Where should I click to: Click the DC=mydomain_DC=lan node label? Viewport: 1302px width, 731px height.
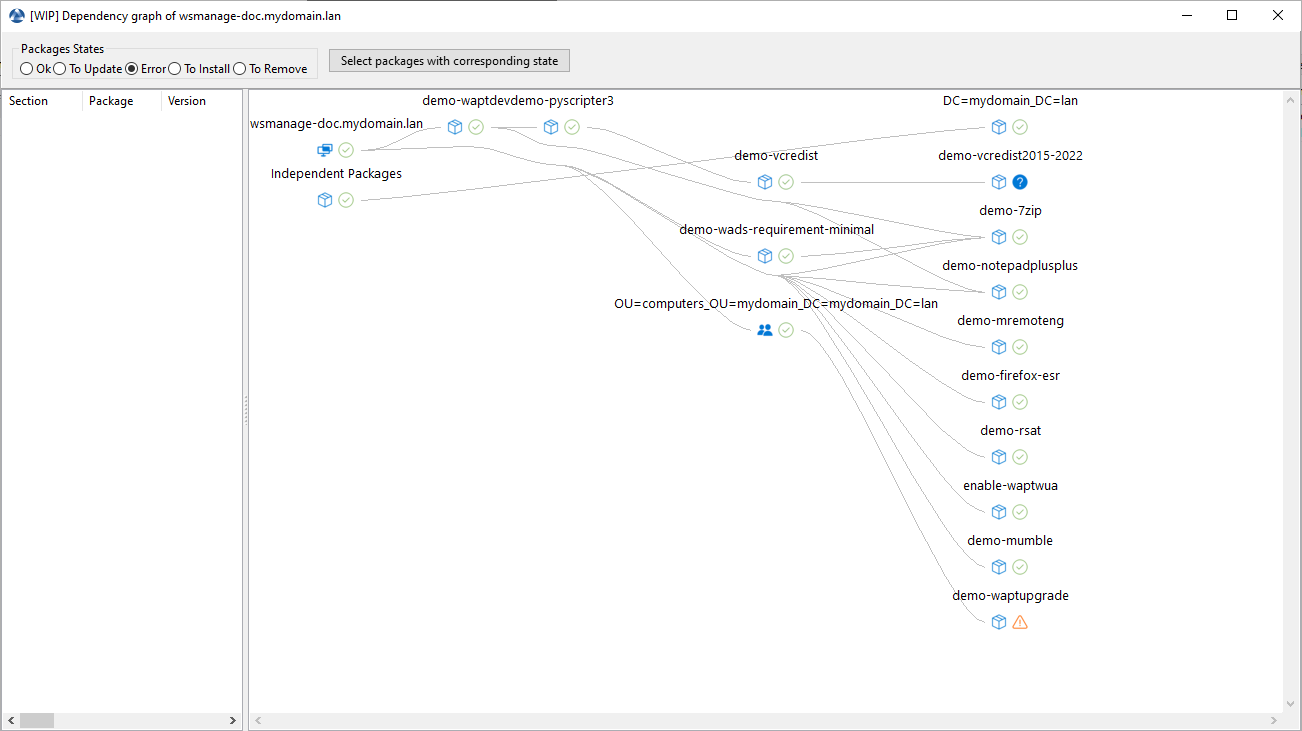(x=1010, y=101)
